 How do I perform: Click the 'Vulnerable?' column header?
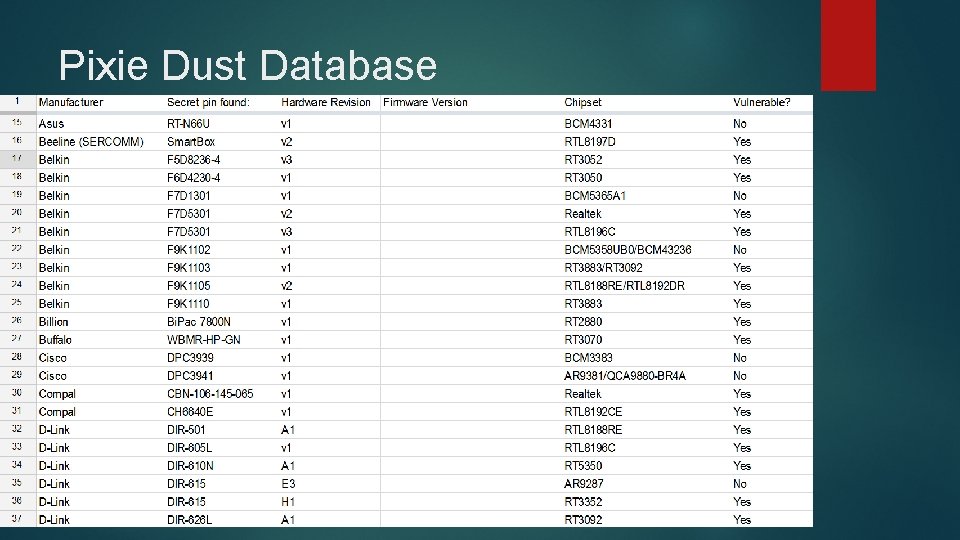[x=761, y=102]
